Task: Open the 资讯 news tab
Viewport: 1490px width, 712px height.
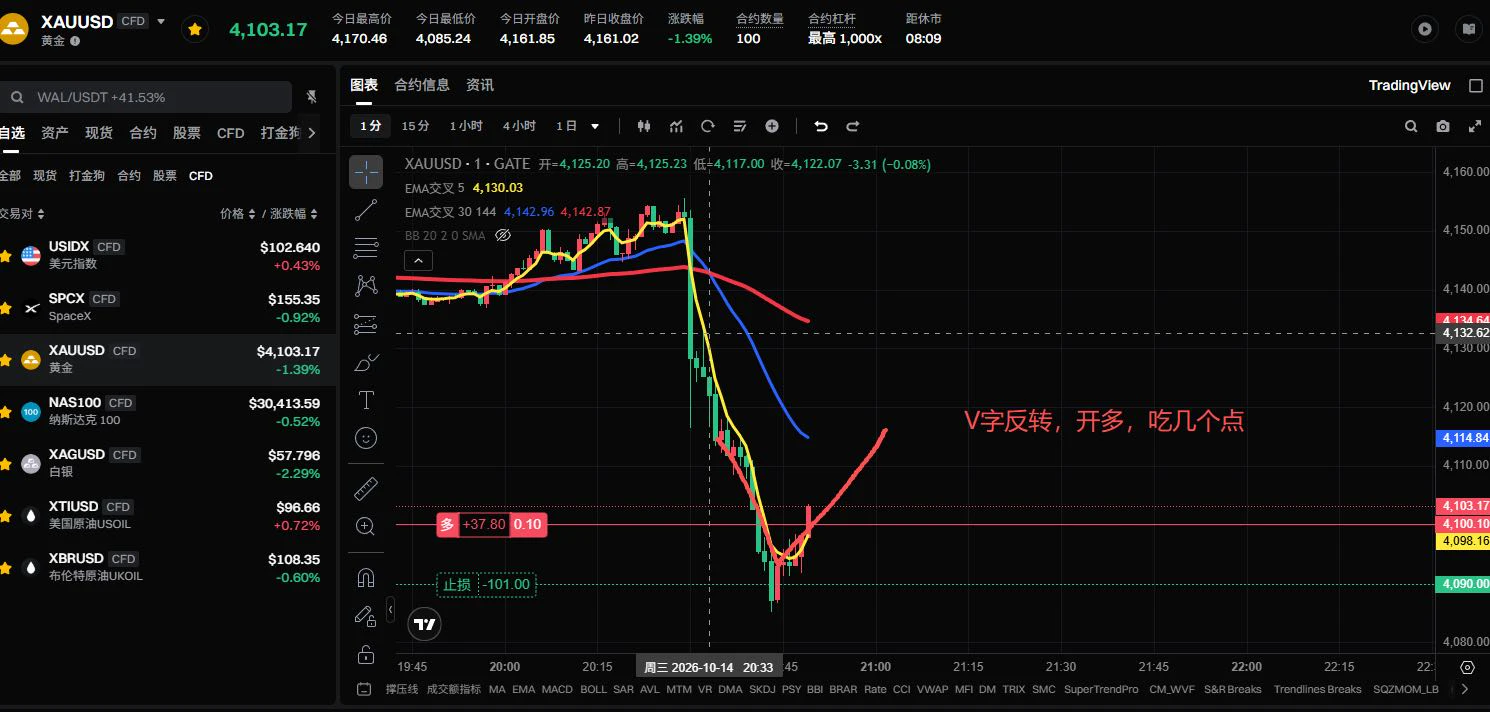Action: pyautogui.click(x=480, y=85)
